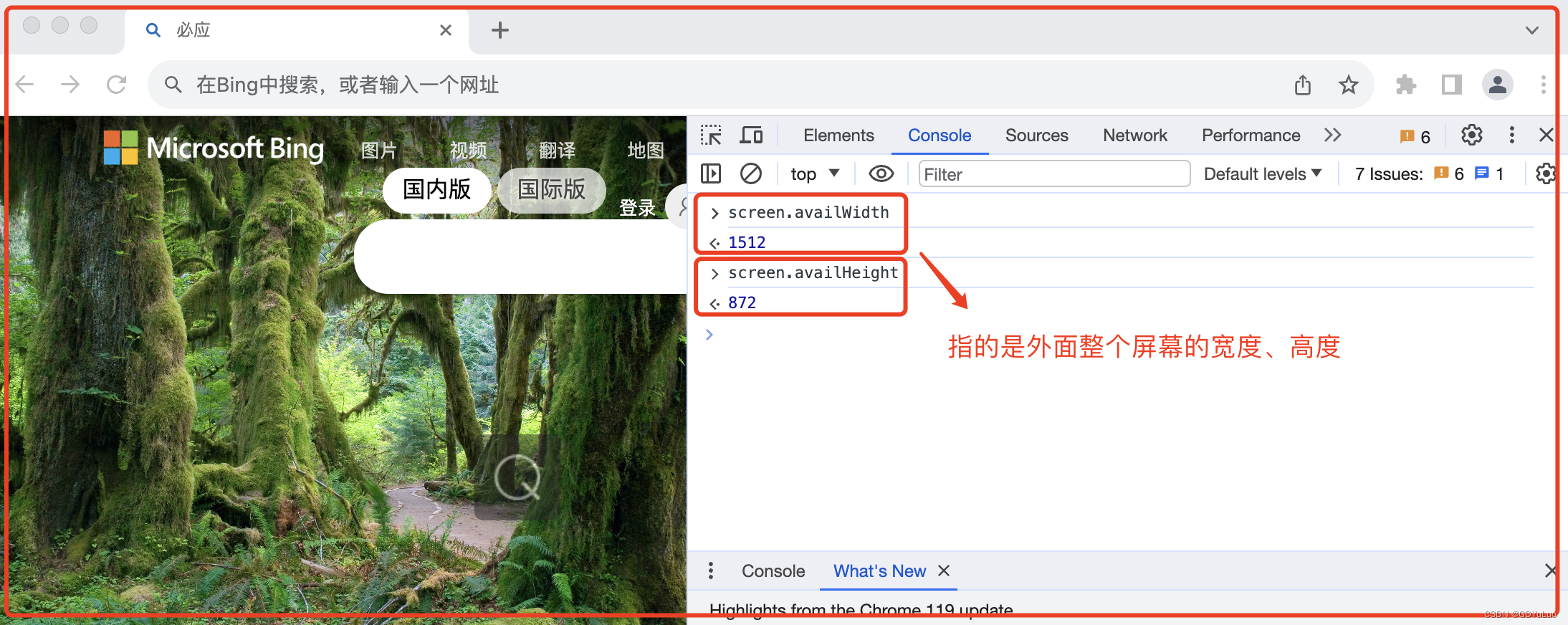Image resolution: width=1568 pixels, height=625 pixels.
Task: Open Default levels dropdown
Action: point(1263,173)
